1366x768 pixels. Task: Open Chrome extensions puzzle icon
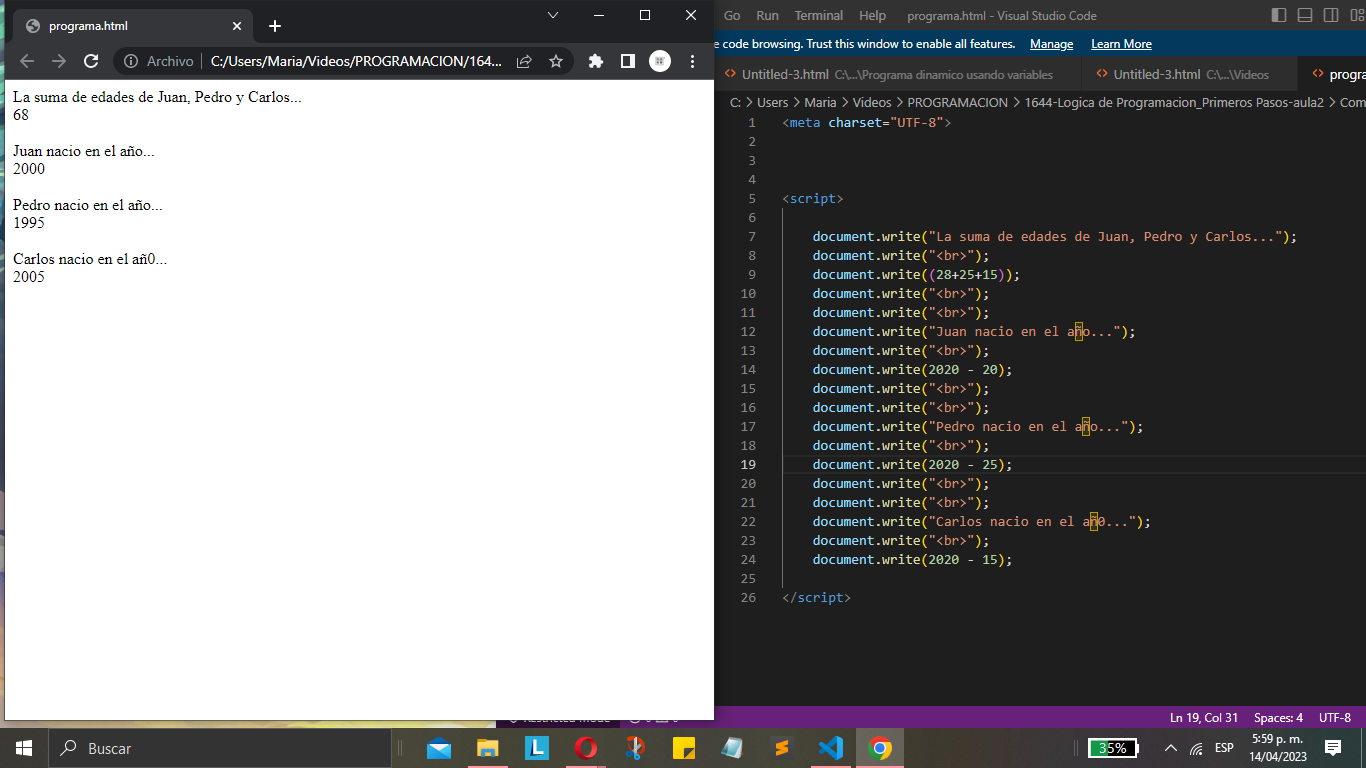(596, 61)
